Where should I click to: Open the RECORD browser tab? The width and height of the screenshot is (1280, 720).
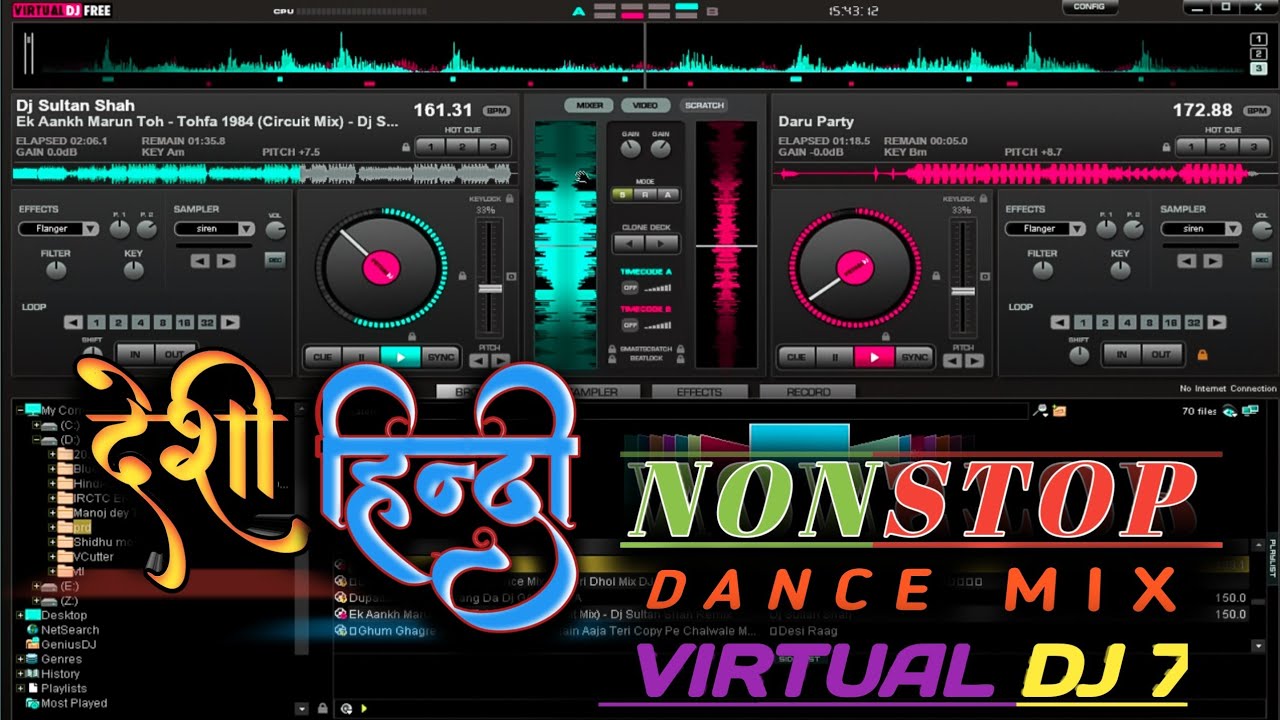point(808,392)
